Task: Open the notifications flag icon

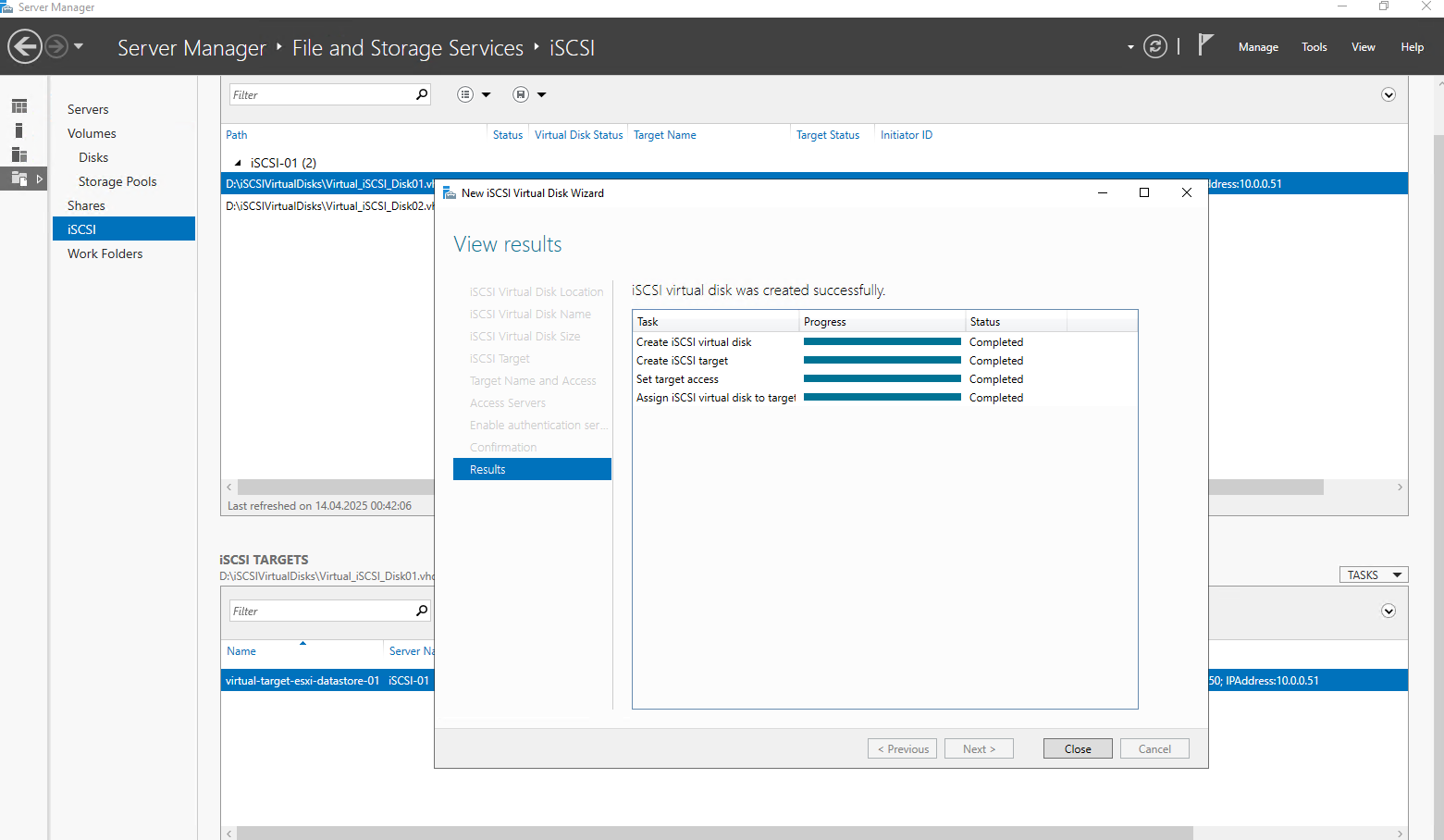Action: pos(1205,44)
